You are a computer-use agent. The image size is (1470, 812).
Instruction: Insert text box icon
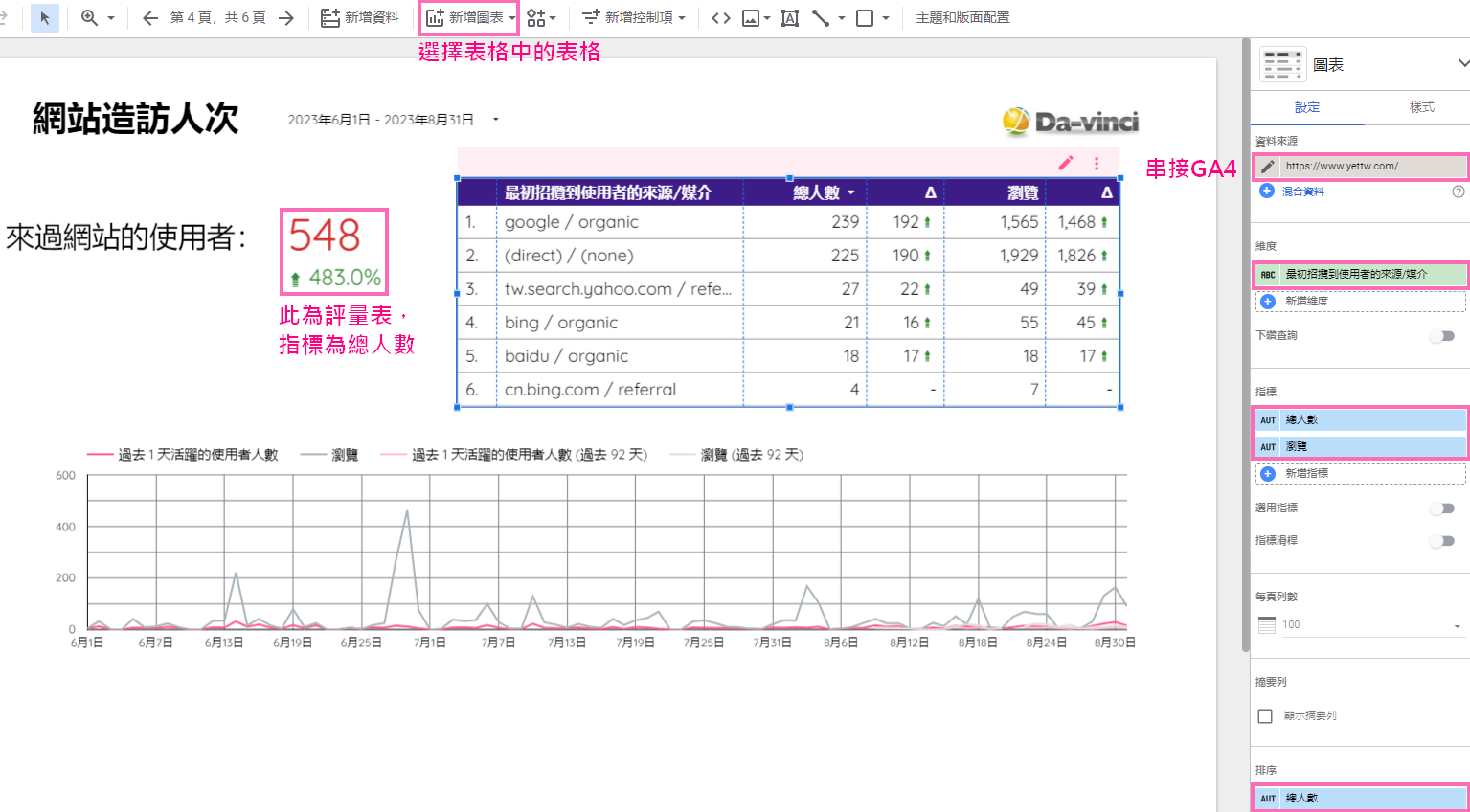tap(790, 18)
